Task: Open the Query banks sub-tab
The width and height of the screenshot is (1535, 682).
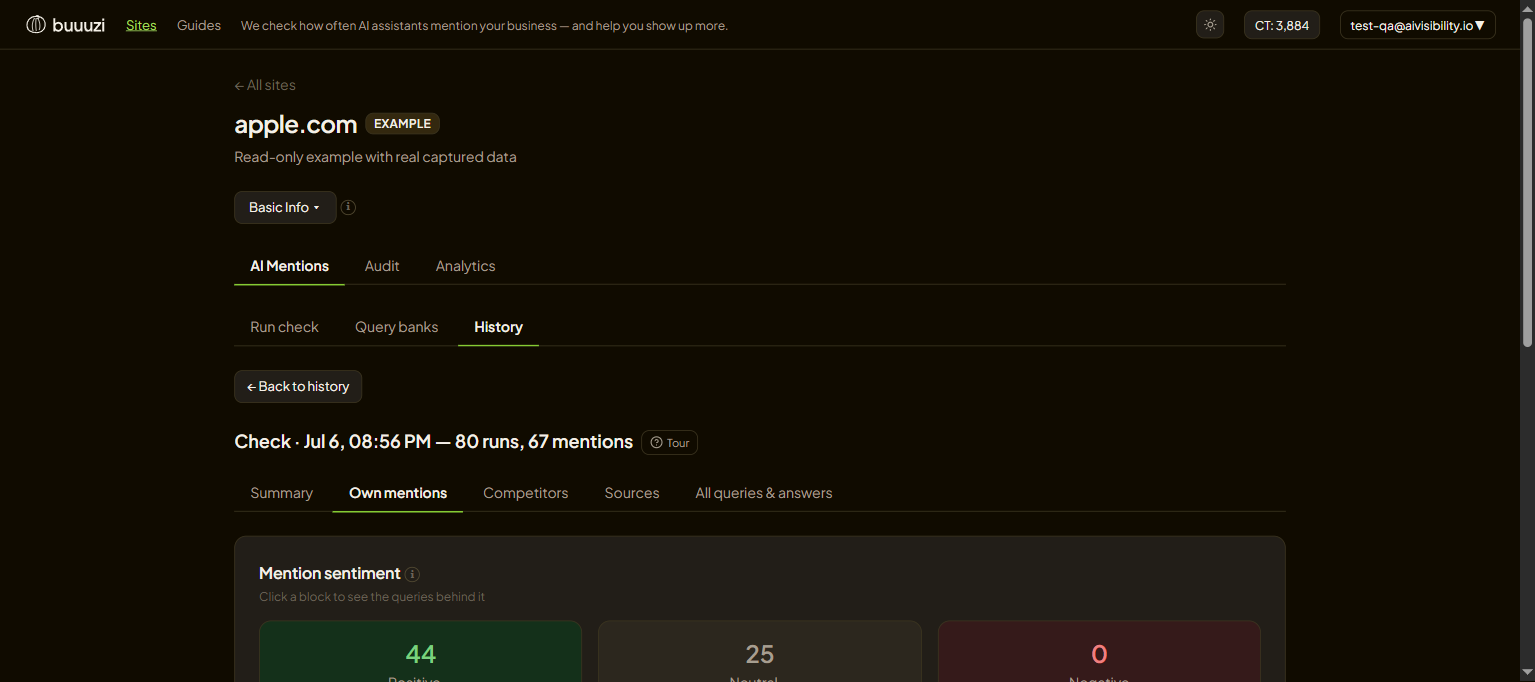Action: click(x=396, y=327)
